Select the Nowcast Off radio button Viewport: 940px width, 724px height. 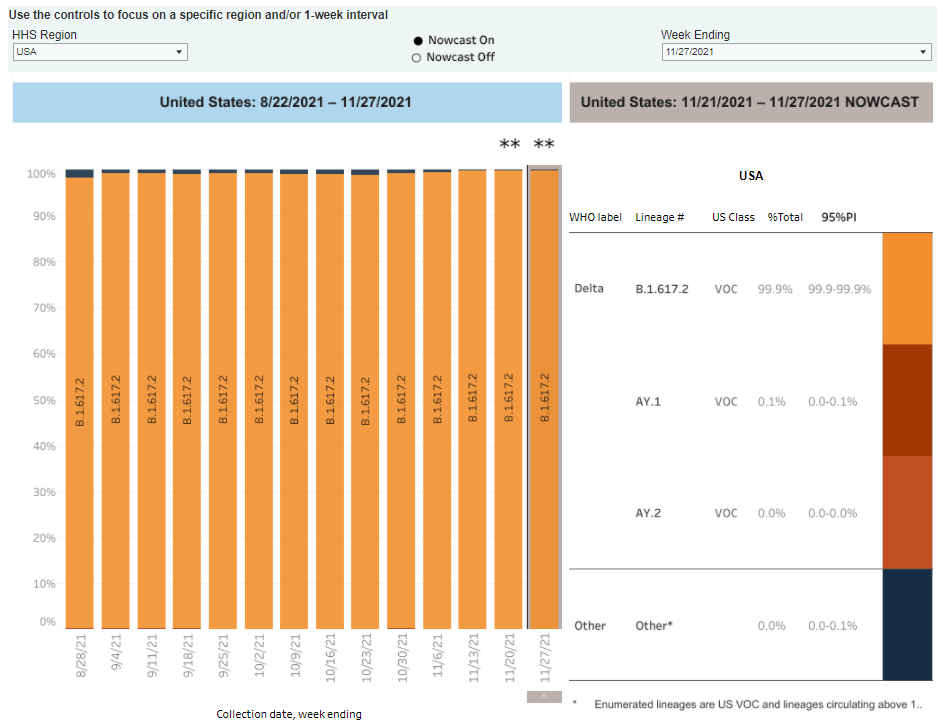[417, 58]
